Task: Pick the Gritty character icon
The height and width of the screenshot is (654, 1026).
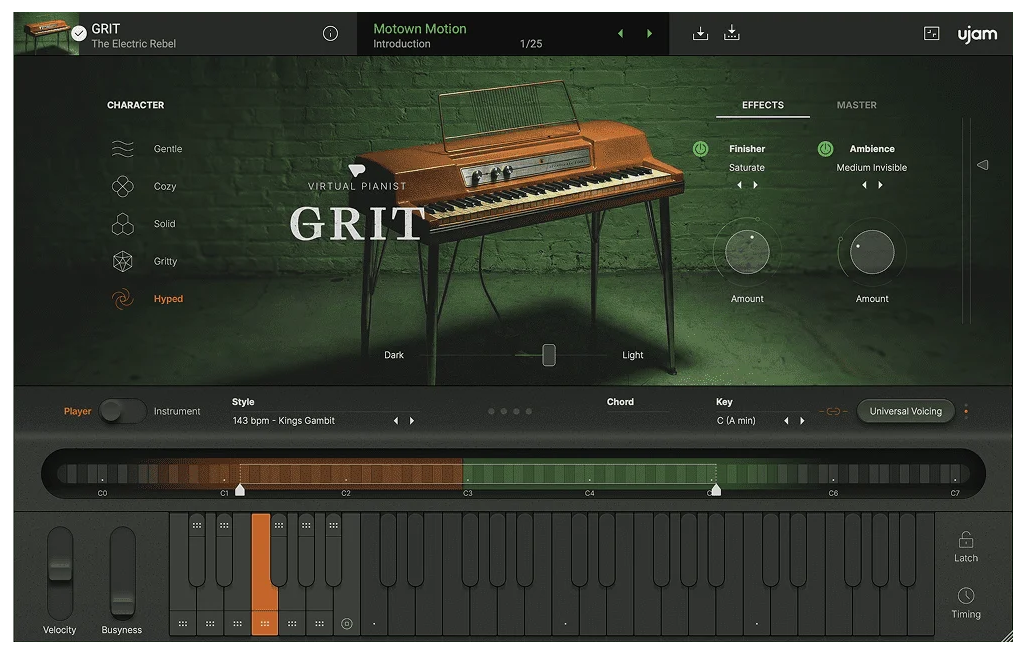Action: pos(122,262)
